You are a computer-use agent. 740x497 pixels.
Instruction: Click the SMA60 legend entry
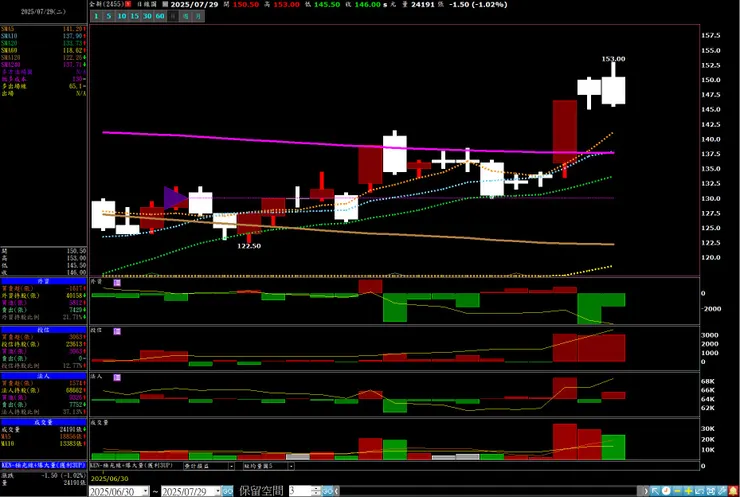point(43,51)
